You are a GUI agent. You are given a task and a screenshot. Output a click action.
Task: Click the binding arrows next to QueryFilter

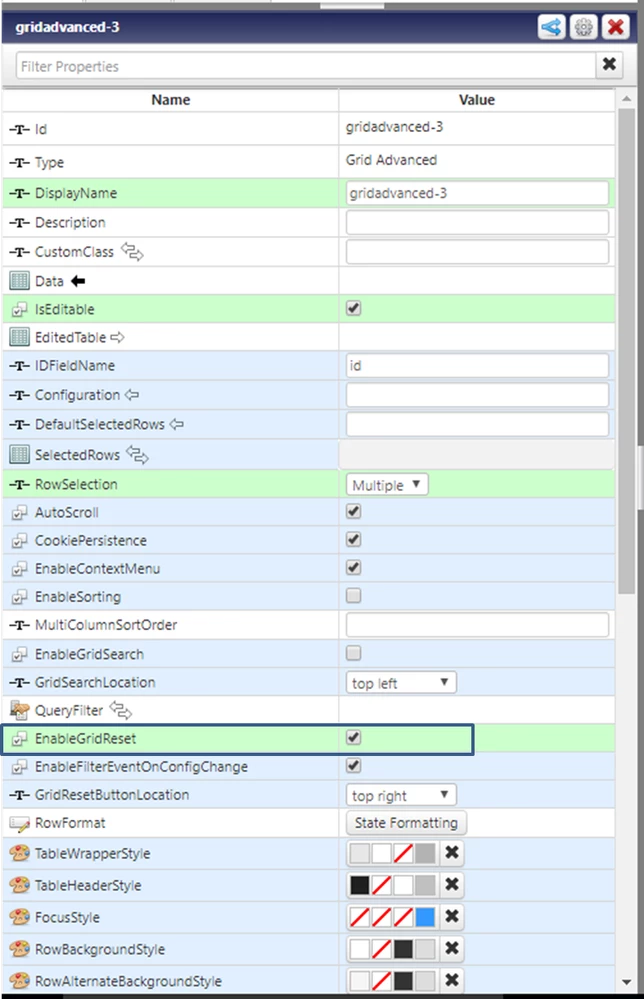(x=120, y=710)
